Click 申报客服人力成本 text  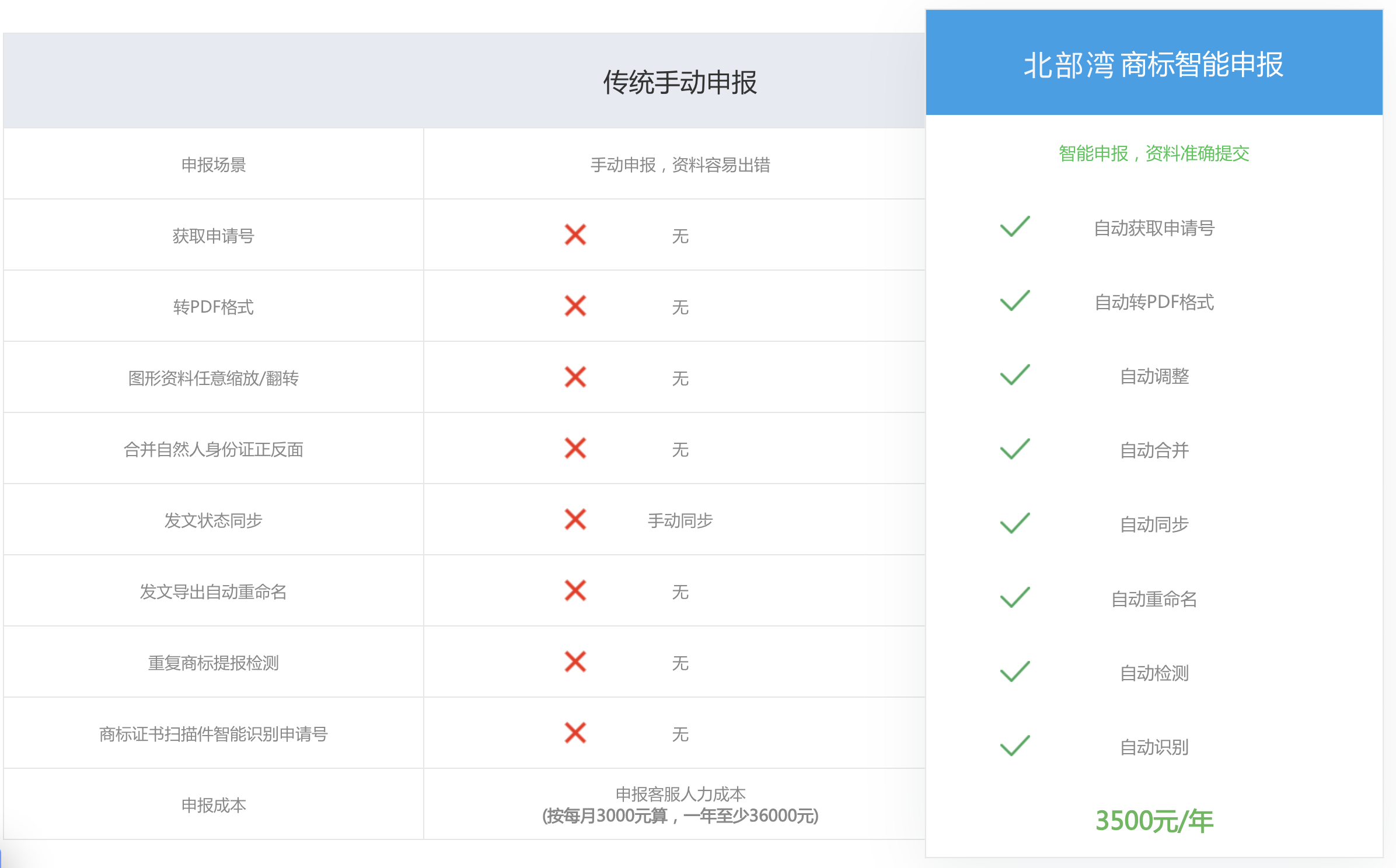point(680,794)
